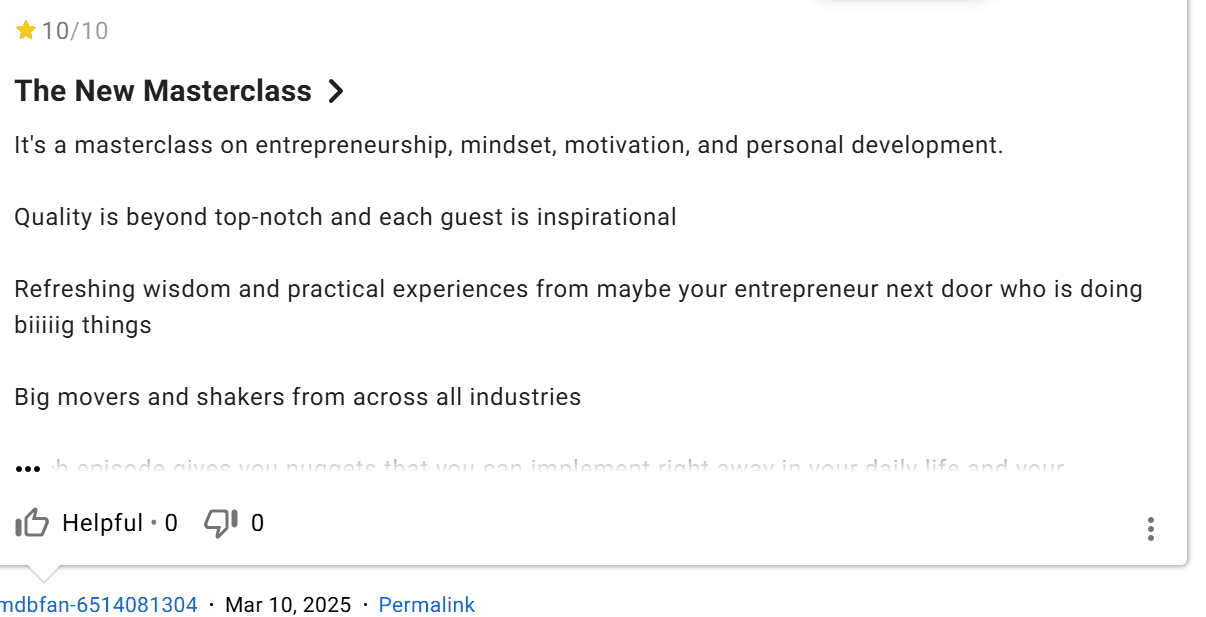Click the helpful vote count beside Helpful
The height and width of the screenshot is (617, 1206).
[171, 523]
